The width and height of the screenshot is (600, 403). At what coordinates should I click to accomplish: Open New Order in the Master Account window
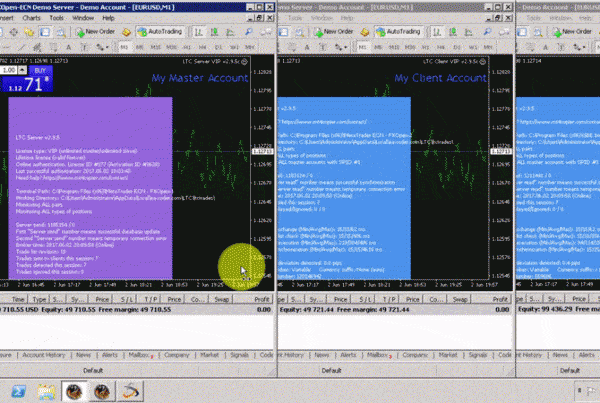click(x=96, y=32)
